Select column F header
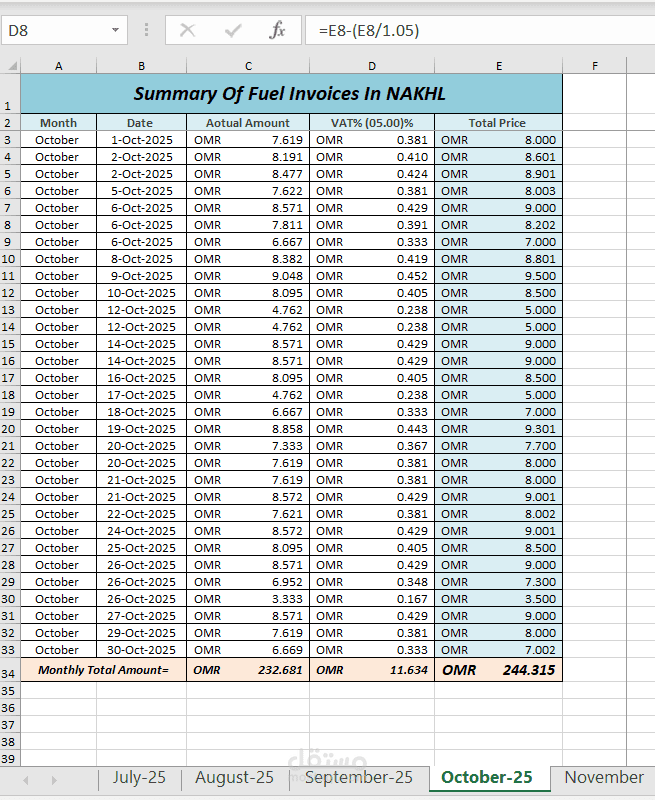 594,66
